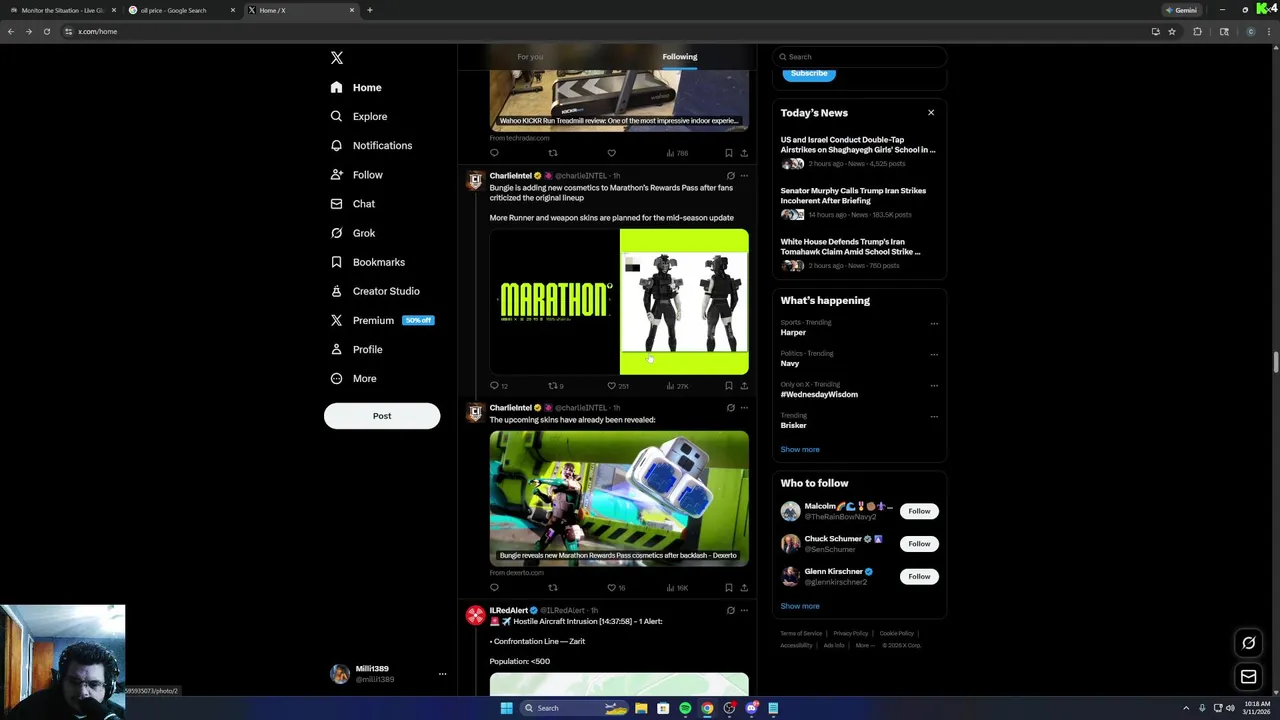Open Chat from the sidebar
Viewport: 1280px width, 720px height.
pyautogui.click(x=352, y=204)
